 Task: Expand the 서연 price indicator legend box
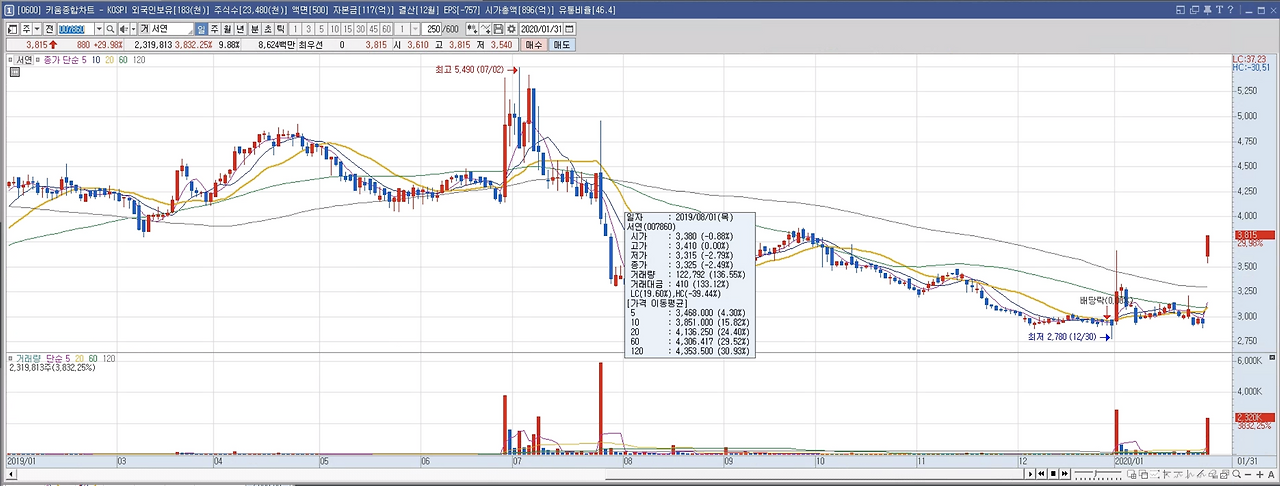click(10, 60)
